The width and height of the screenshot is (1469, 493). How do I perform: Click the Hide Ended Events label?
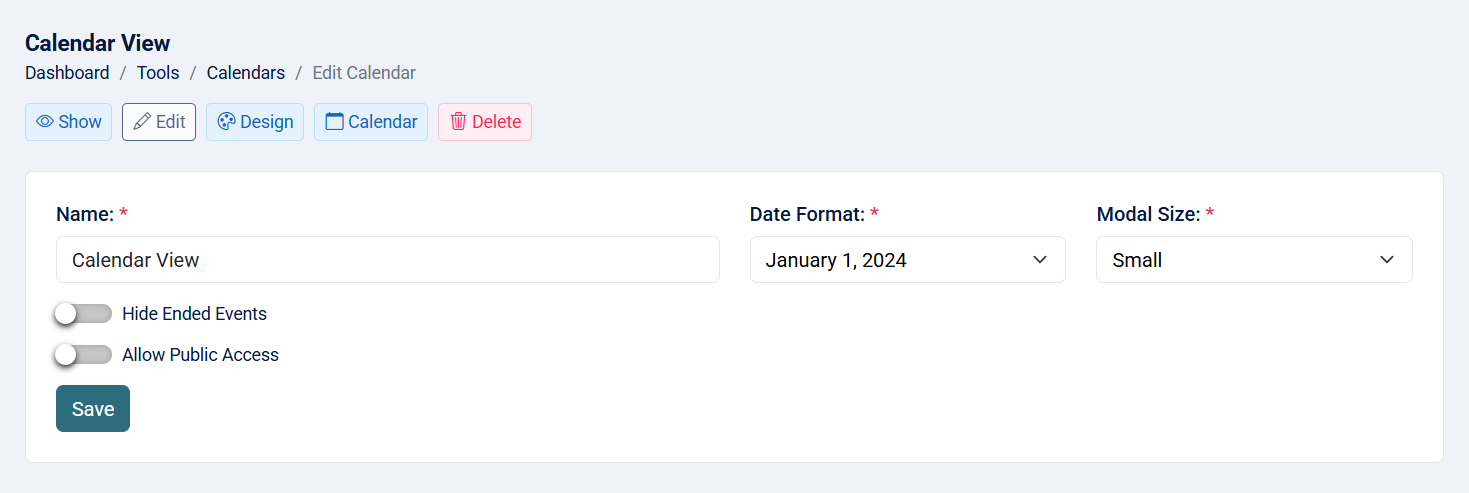coord(194,314)
